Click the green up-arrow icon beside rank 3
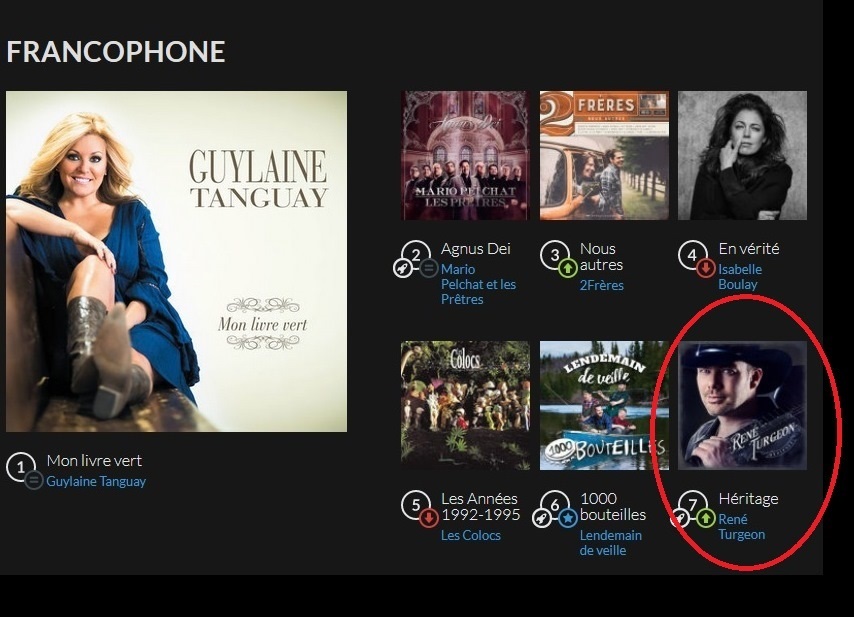The height and width of the screenshot is (617, 854). pos(568,268)
